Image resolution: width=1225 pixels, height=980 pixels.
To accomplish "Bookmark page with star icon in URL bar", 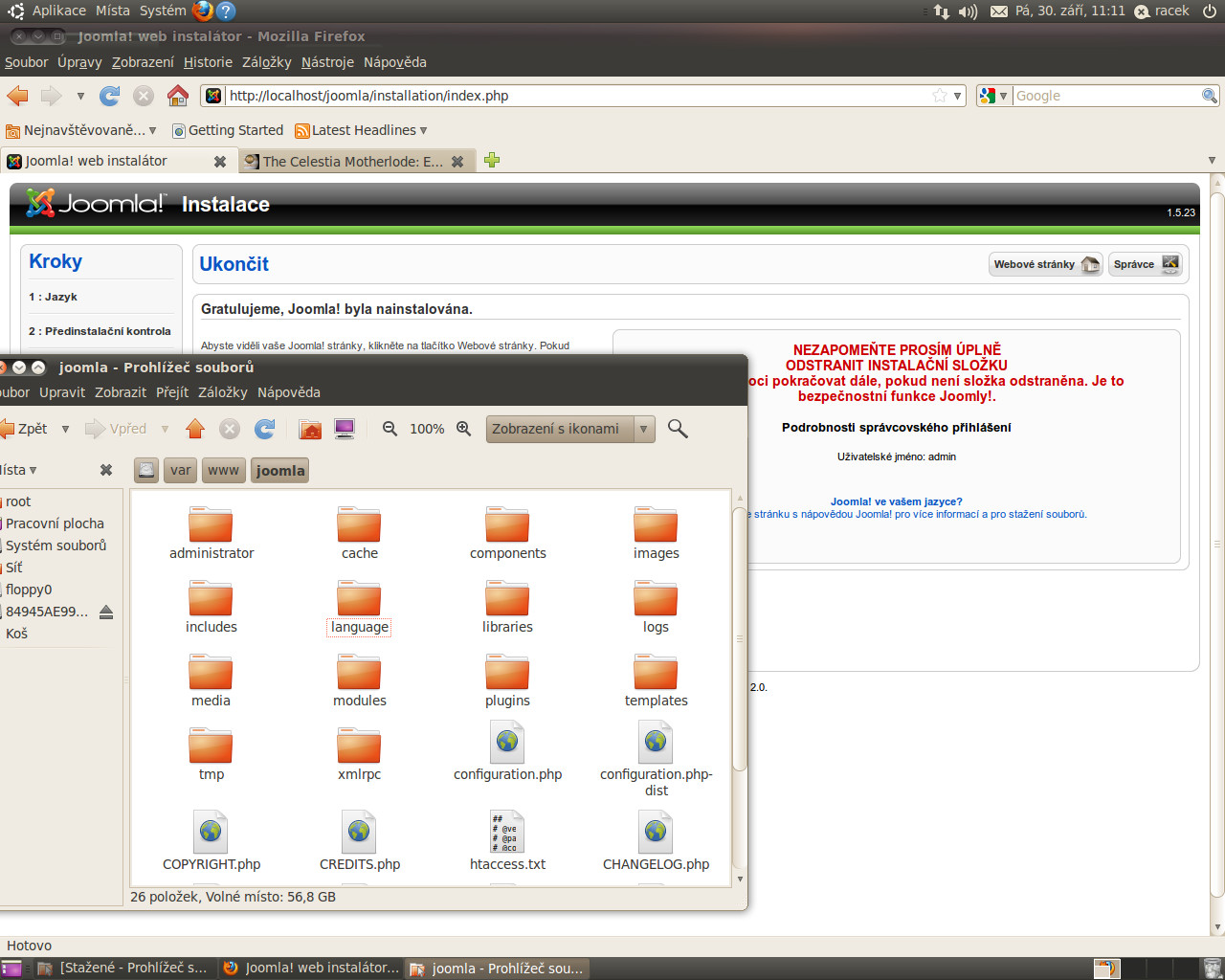I will click(x=940, y=96).
